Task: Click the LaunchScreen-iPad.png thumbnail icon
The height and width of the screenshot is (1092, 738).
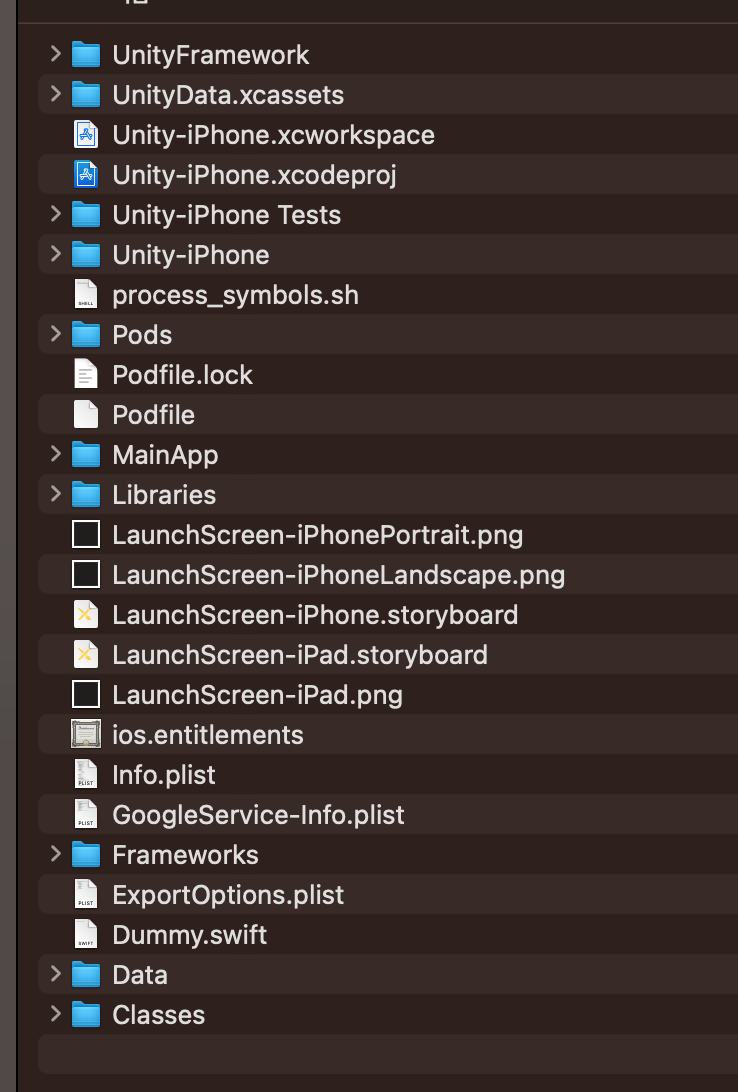Action: pyautogui.click(x=86, y=694)
